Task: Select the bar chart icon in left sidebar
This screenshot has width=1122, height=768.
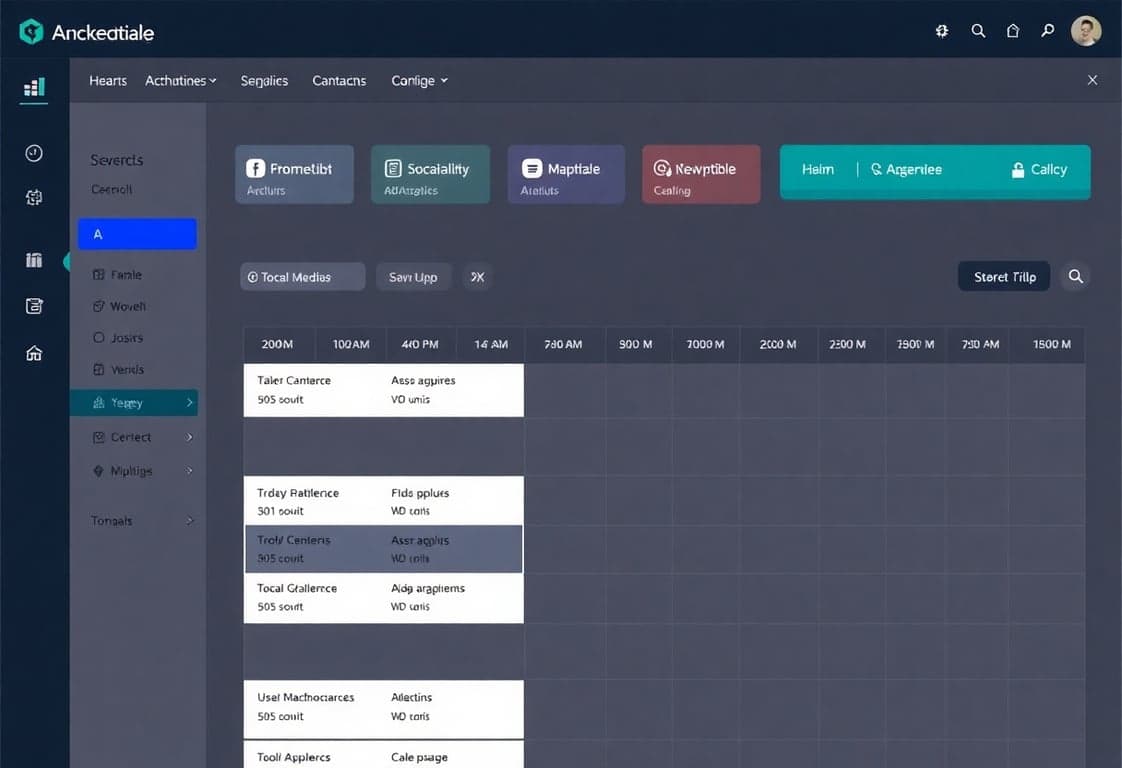Action: [x=33, y=88]
